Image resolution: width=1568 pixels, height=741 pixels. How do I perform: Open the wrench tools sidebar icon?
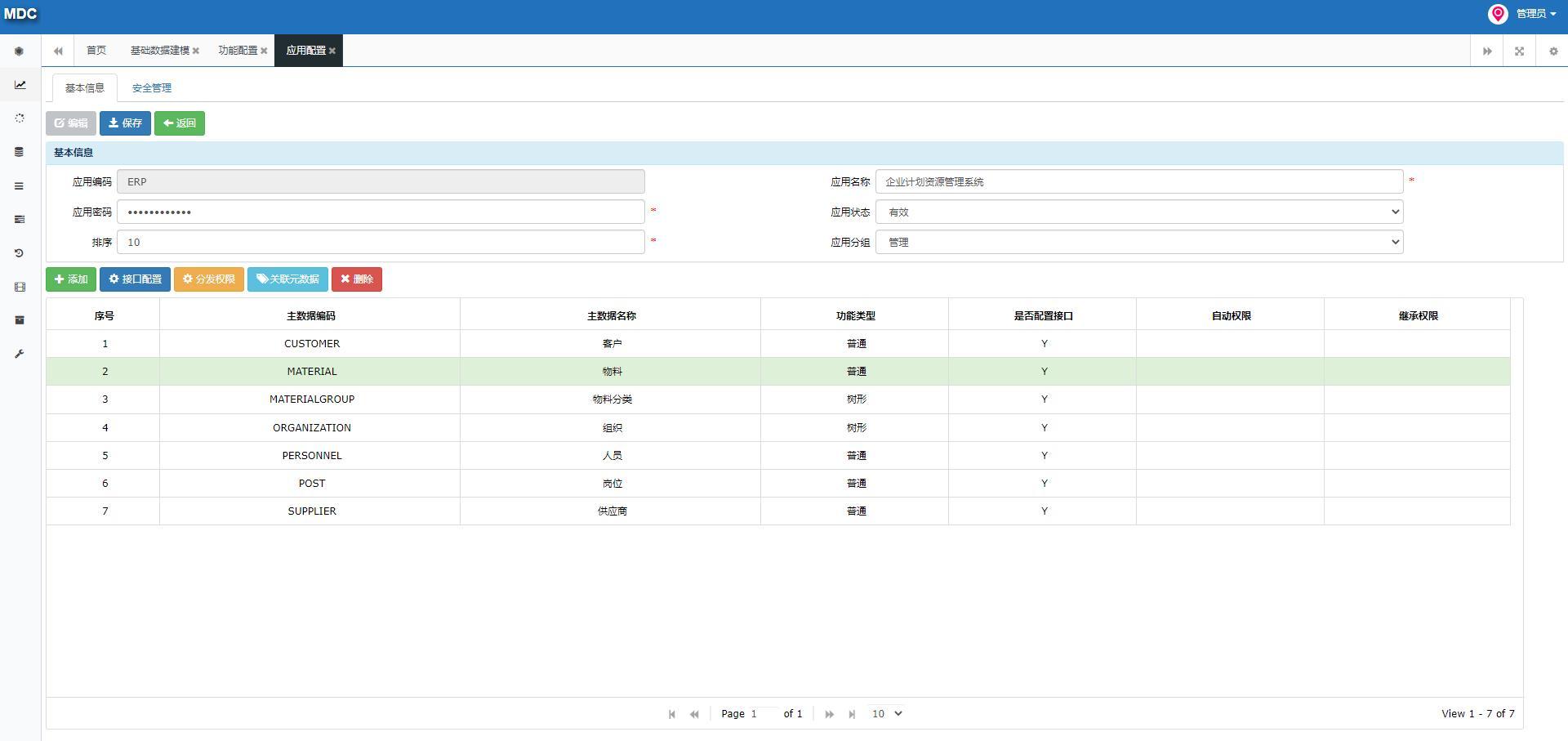point(20,354)
